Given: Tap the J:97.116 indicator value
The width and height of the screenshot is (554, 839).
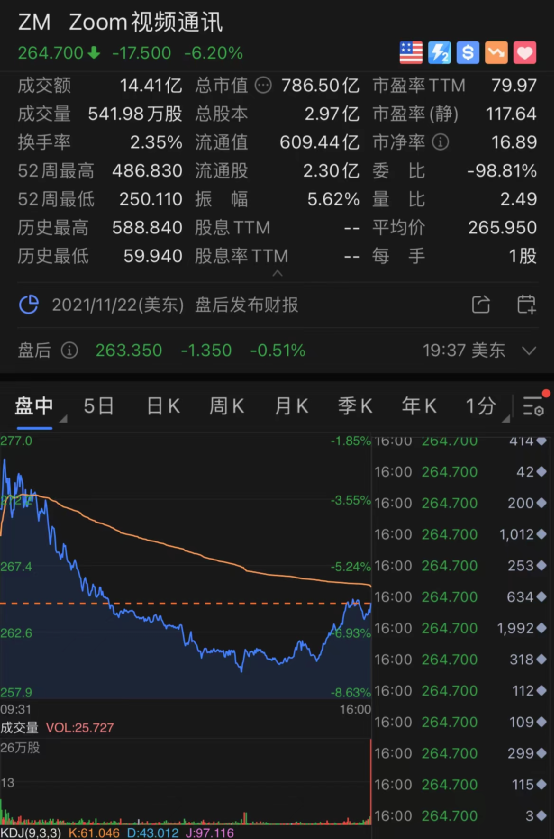Looking at the screenshot, I should [209, 833].
